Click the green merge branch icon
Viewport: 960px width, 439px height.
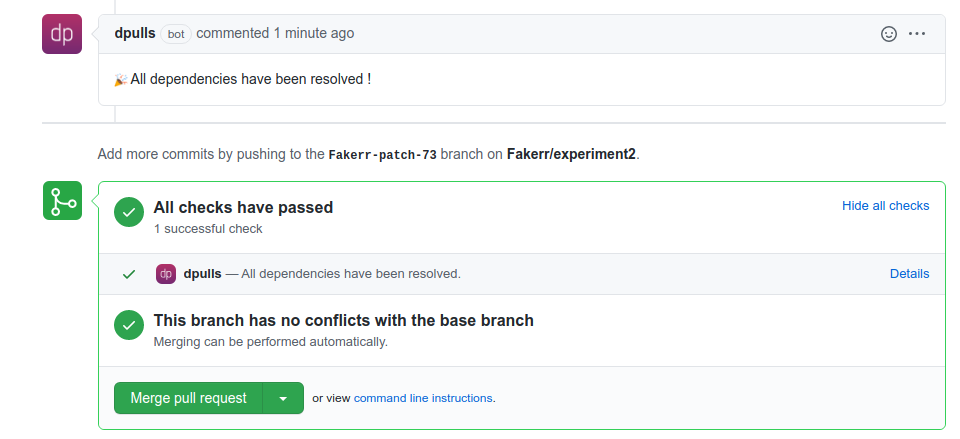click(x=62, y=200)
